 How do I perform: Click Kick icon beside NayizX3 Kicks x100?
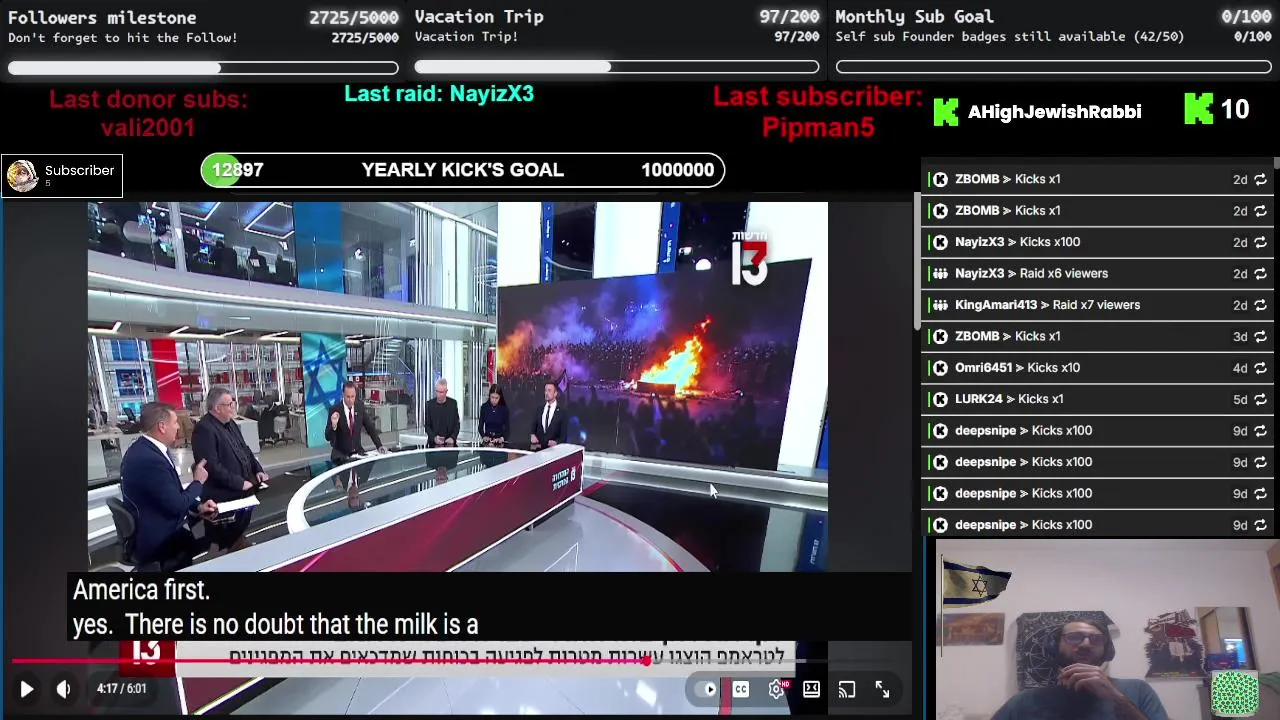(x=940, y=242)
